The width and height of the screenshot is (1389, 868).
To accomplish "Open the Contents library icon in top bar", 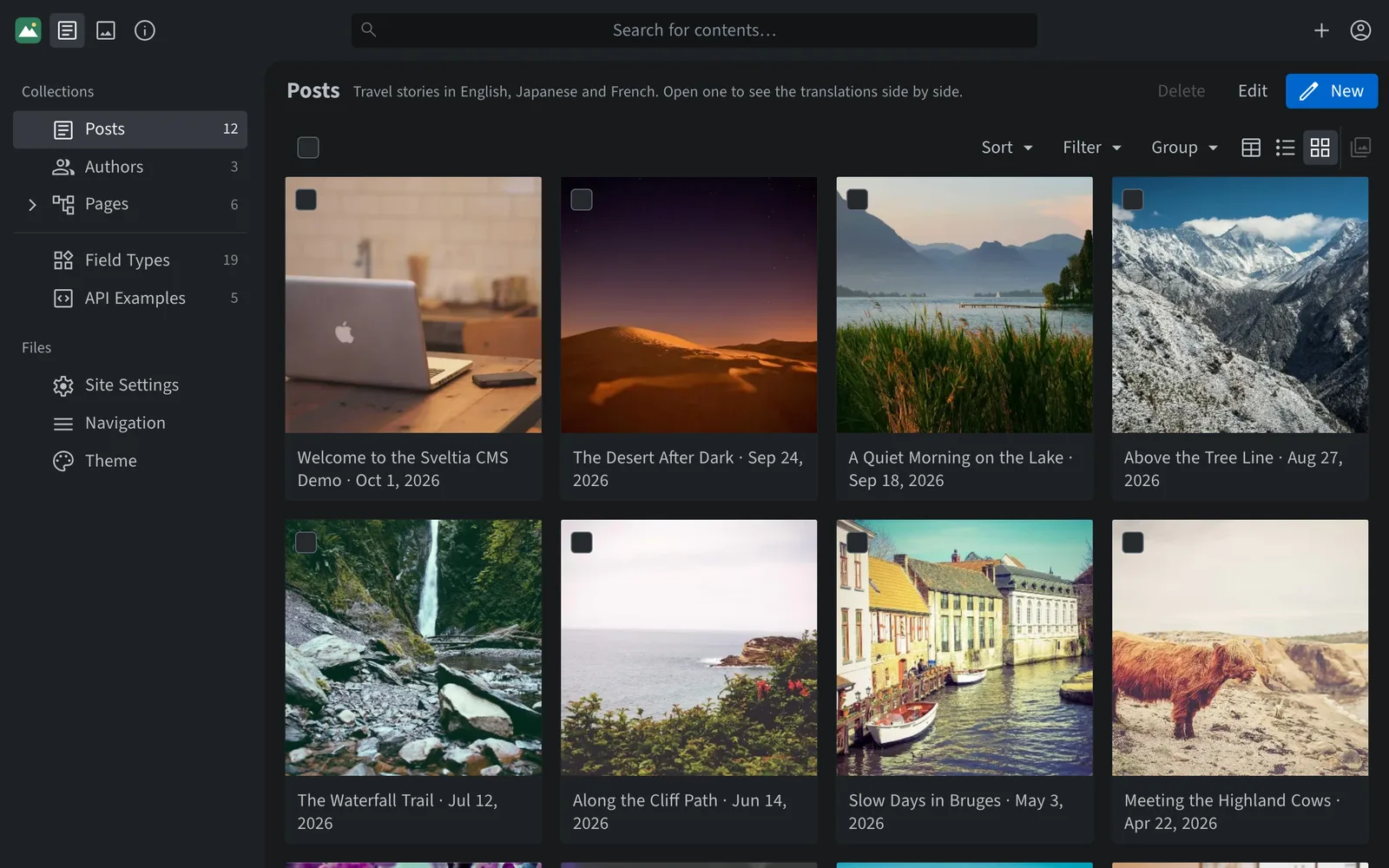I will [67, 30].
